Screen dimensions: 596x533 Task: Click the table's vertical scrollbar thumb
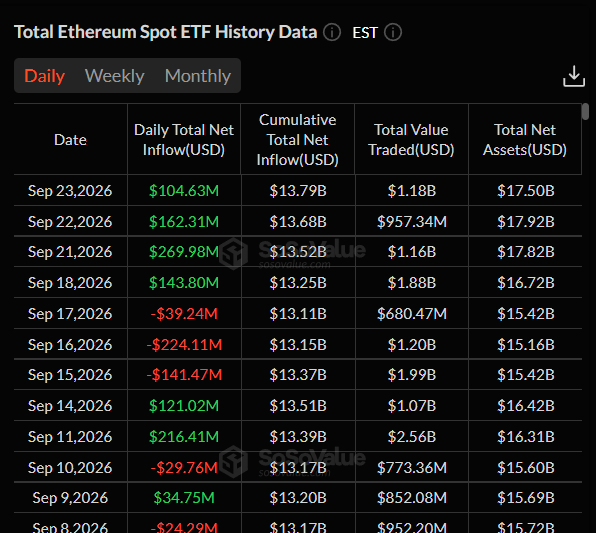586,112
